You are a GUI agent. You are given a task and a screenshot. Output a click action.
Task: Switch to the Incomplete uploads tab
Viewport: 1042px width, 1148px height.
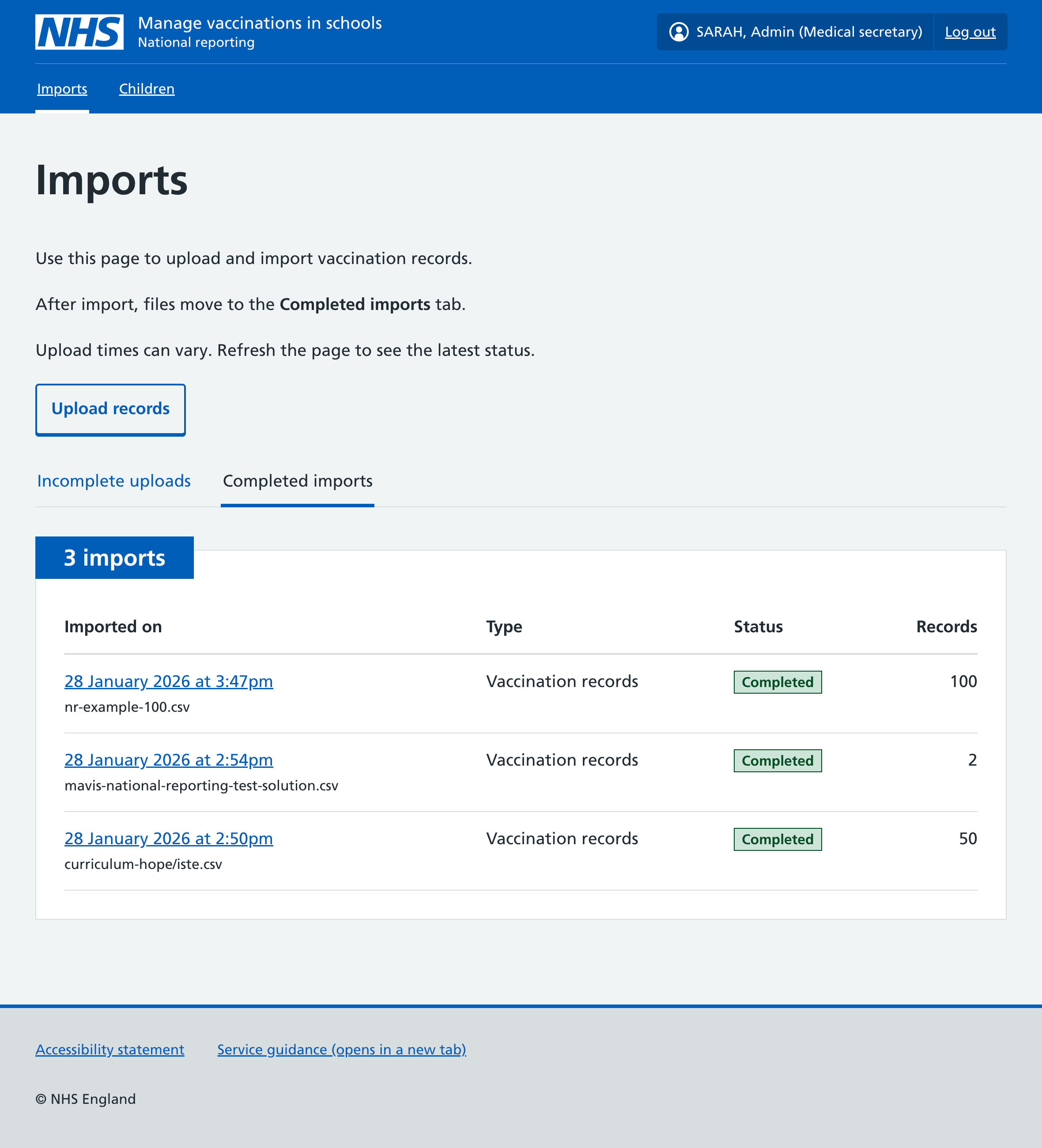pos(113,481)
